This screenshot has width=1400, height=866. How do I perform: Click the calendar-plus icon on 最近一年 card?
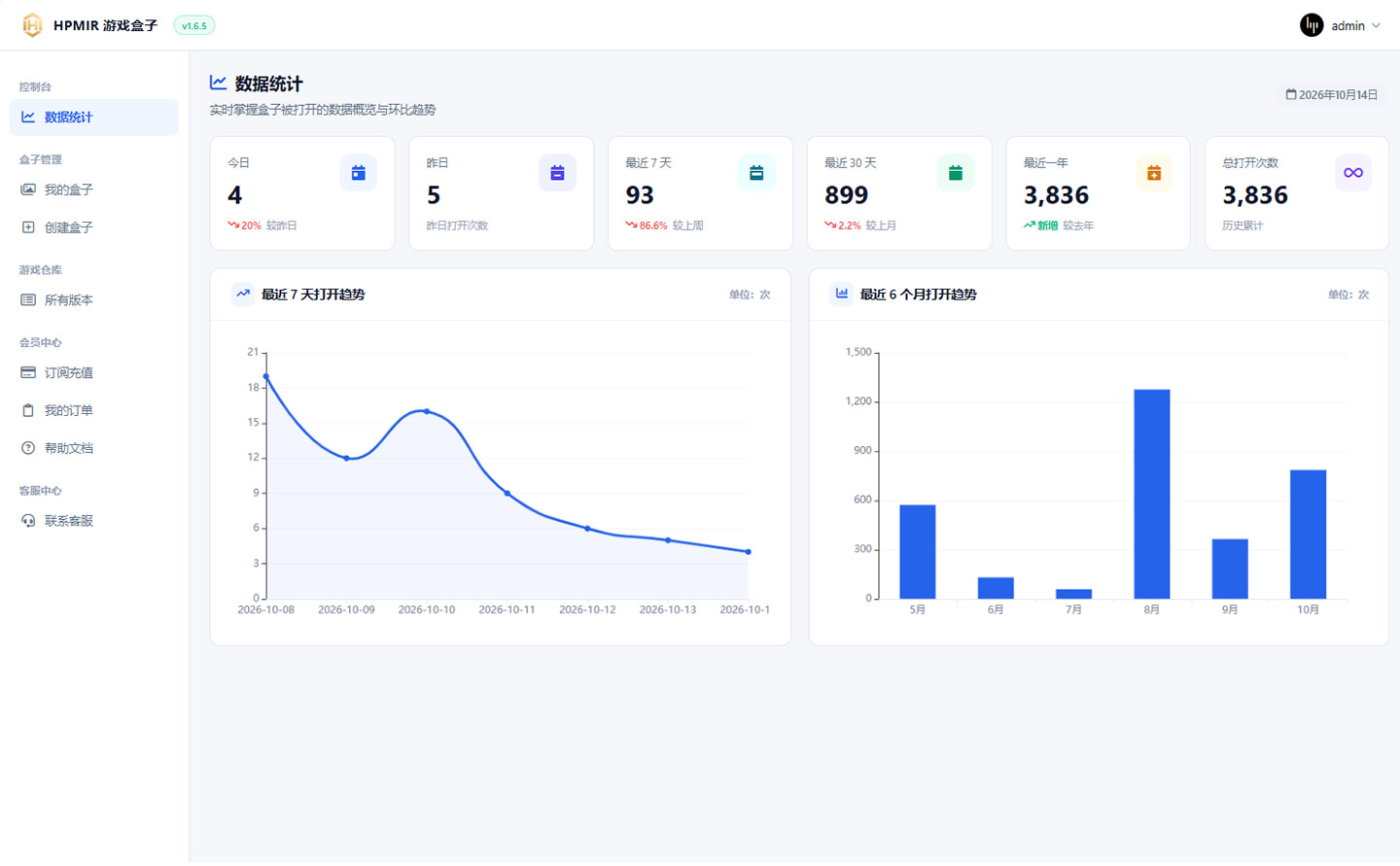(x=1154, y=173)
